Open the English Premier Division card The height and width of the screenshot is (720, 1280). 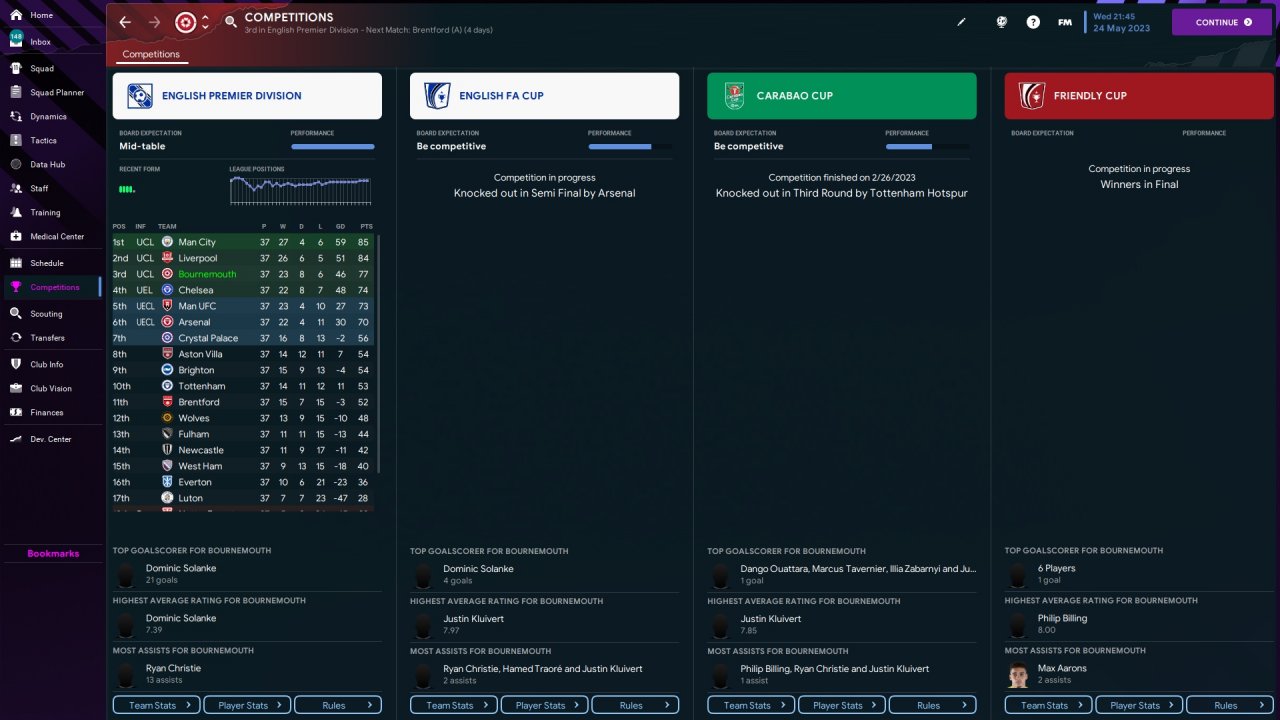coord(247,96)
